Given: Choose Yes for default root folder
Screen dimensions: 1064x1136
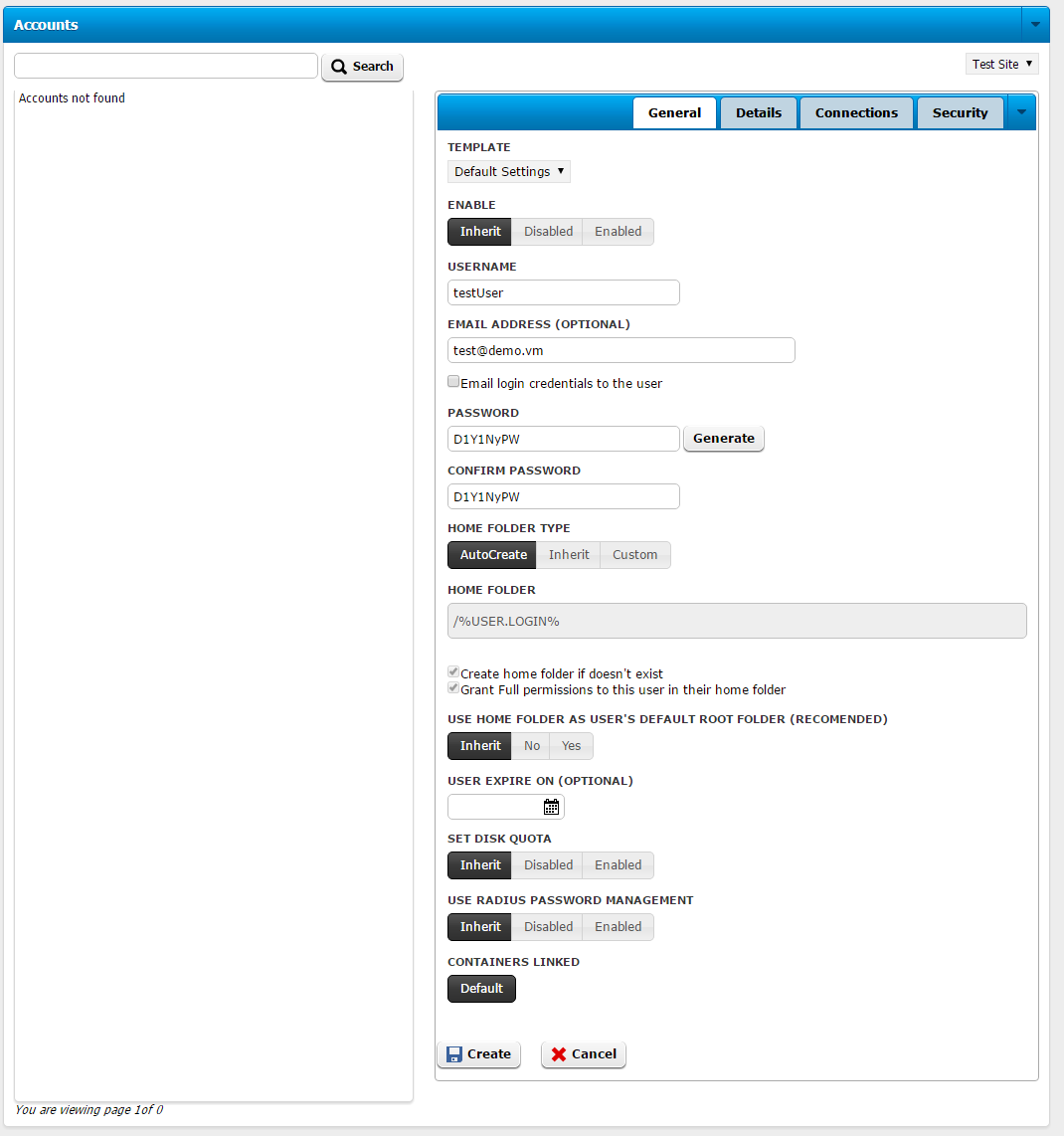Looking at the screenshot, I should 571,746.
